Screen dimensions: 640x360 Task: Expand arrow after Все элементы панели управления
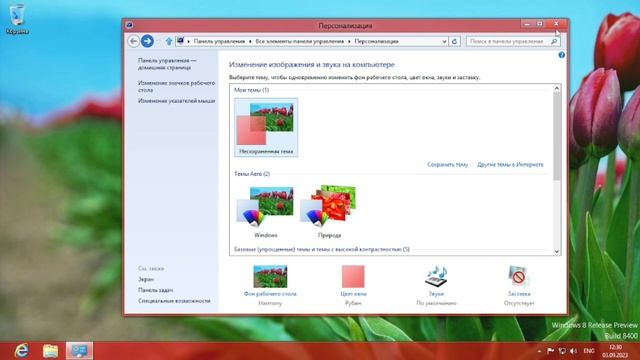tap(349, 42)
